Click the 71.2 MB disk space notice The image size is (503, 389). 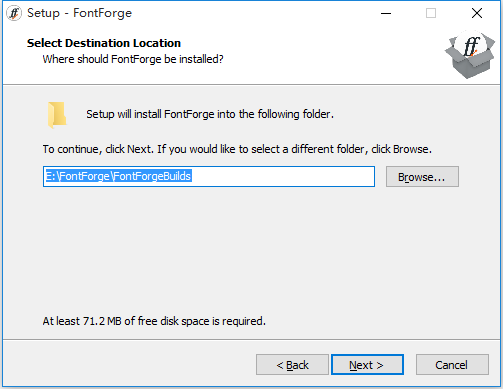tap(154, 321)
